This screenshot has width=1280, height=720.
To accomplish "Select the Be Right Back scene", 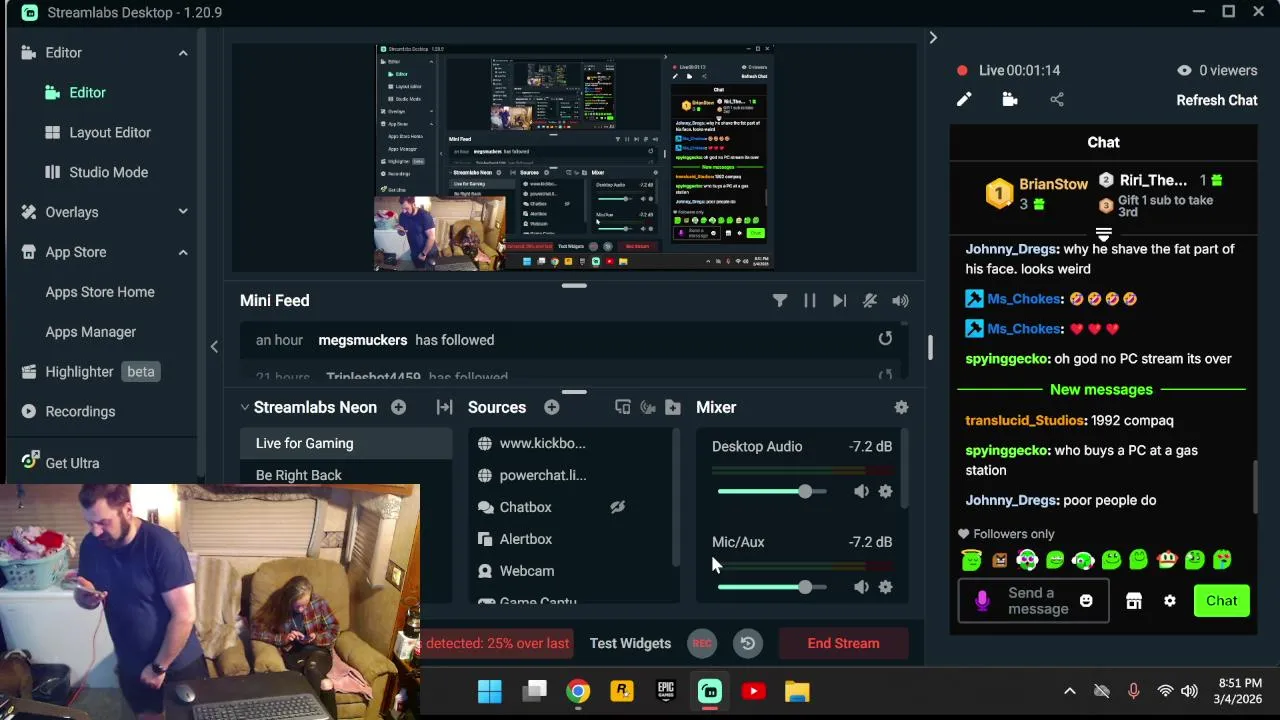I will pos(346,475).
